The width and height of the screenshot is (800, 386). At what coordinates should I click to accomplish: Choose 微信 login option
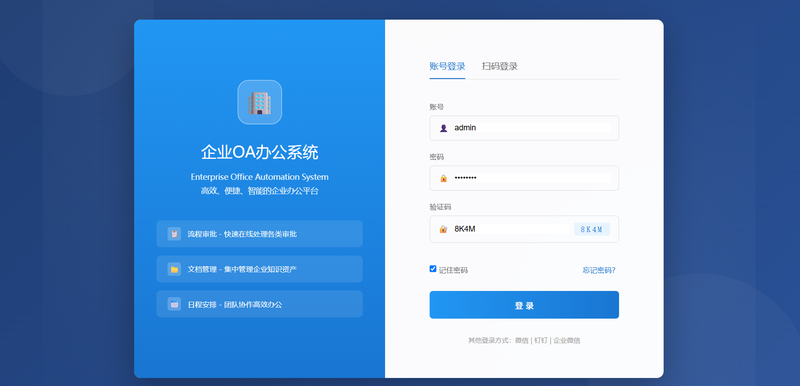coord(521,340)
